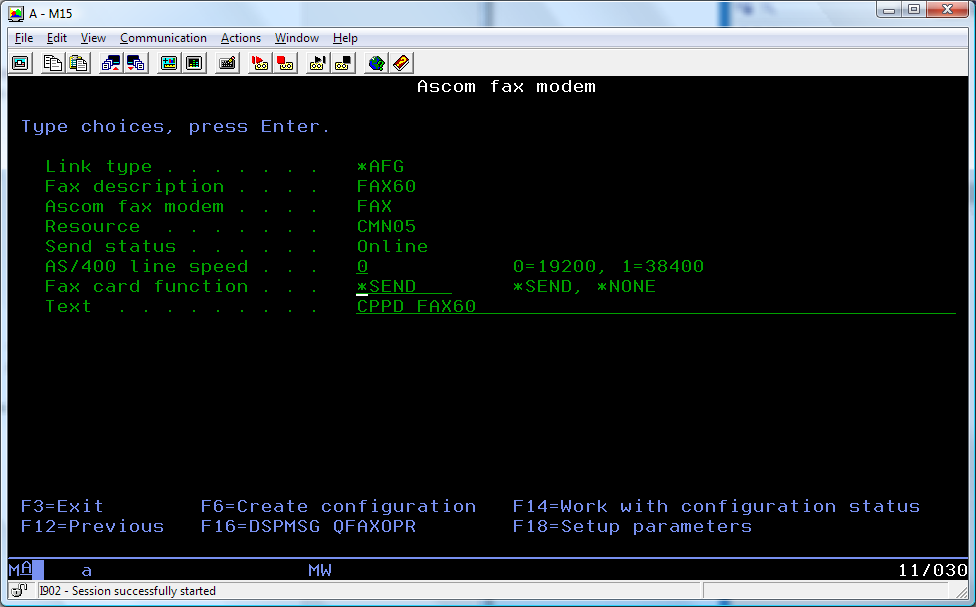Start recording a macro with red play icon
This screenshot has height=607, width=976.
pyautogui.click(x=260, y=63)
